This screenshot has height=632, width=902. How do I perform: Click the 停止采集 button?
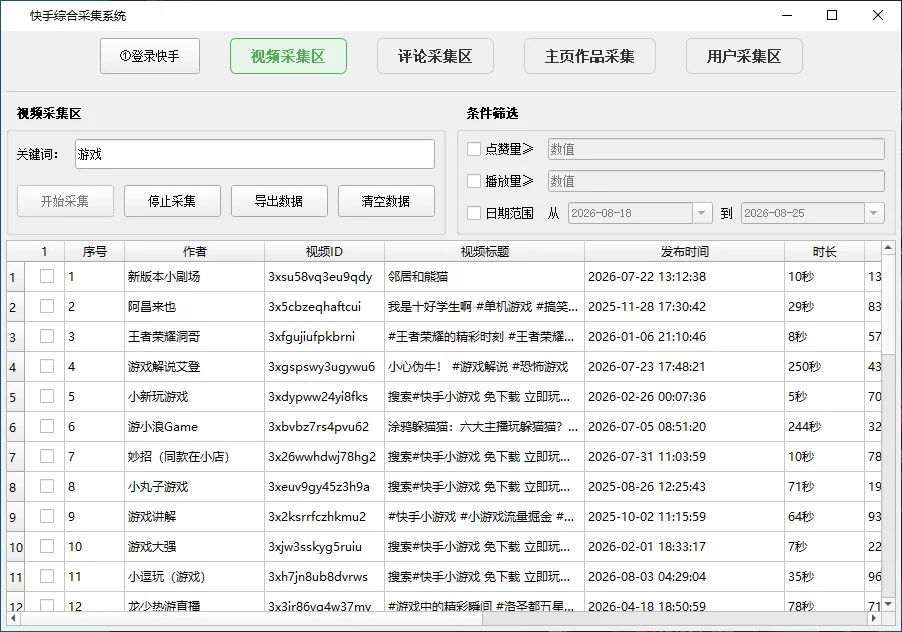point(172,201)
